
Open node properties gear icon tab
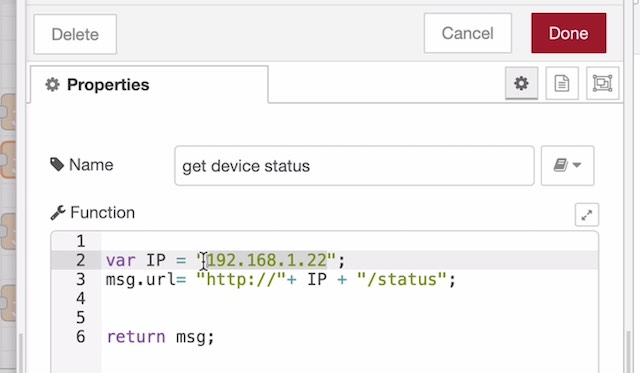[x=521, y=83]
